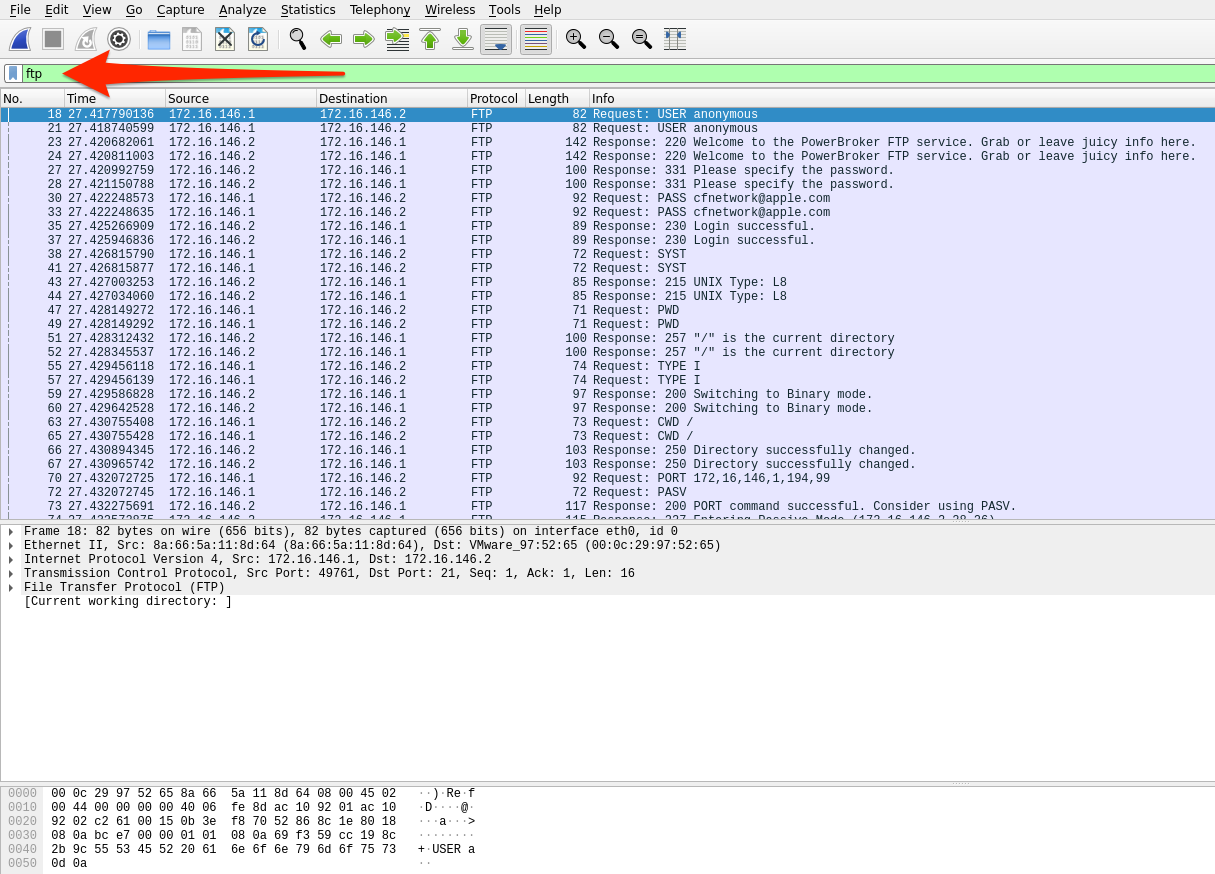Click the Find packet magnifier icon
Screen dimensions: 1215x874
(x=297, y=39)
